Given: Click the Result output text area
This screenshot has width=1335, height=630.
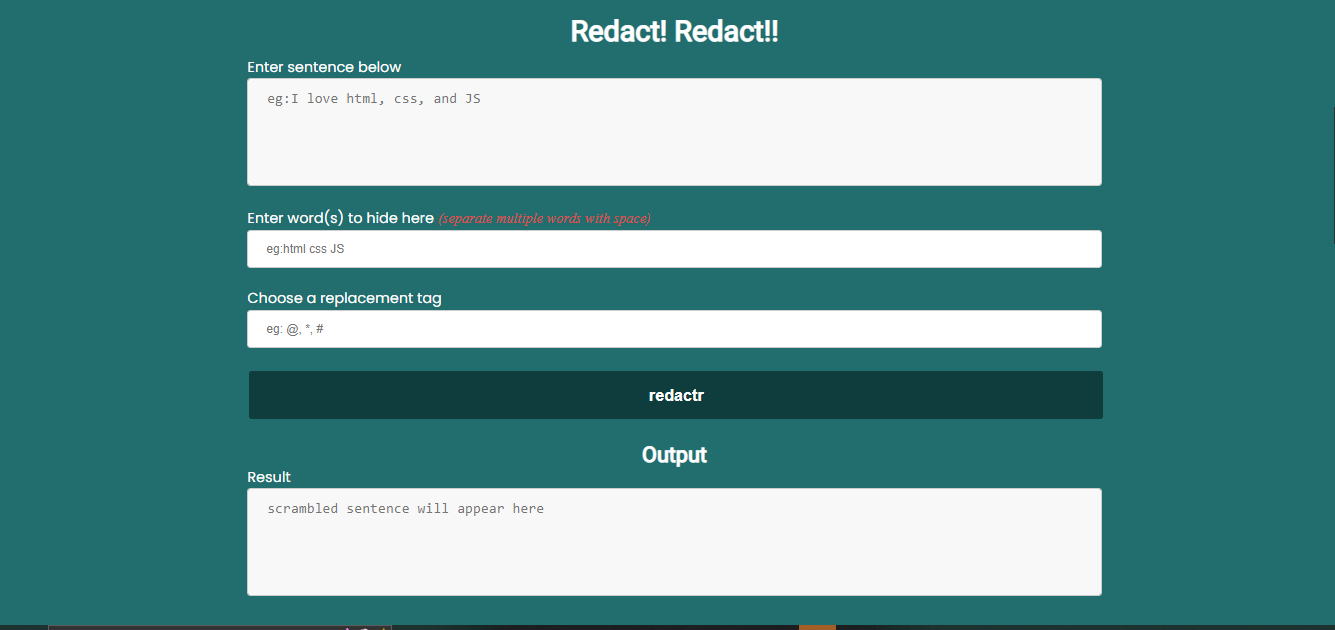Looking at the screenshot, I should (x=674, y=550).
